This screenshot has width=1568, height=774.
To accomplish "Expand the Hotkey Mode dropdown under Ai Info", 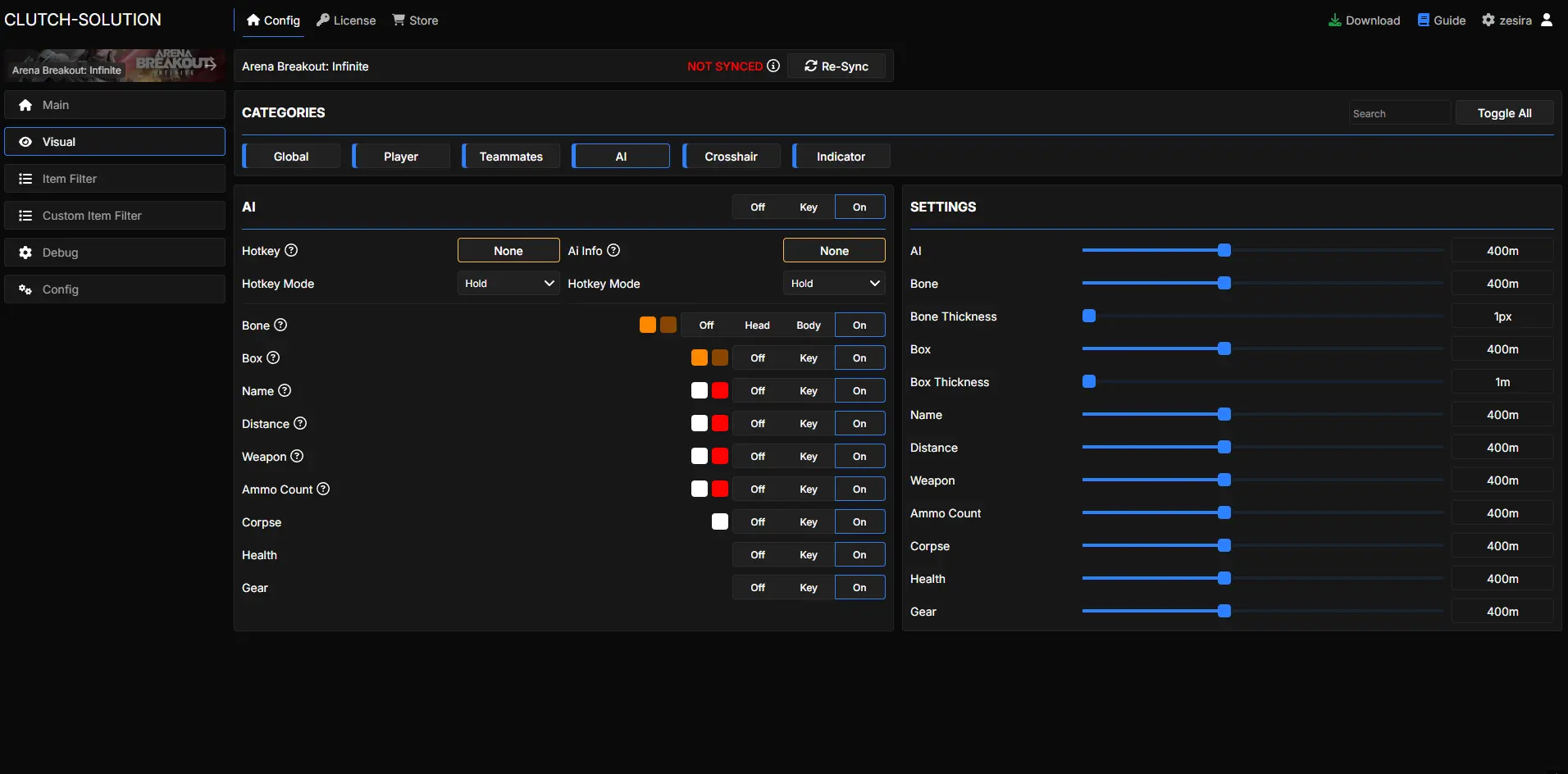I will 834,284.
